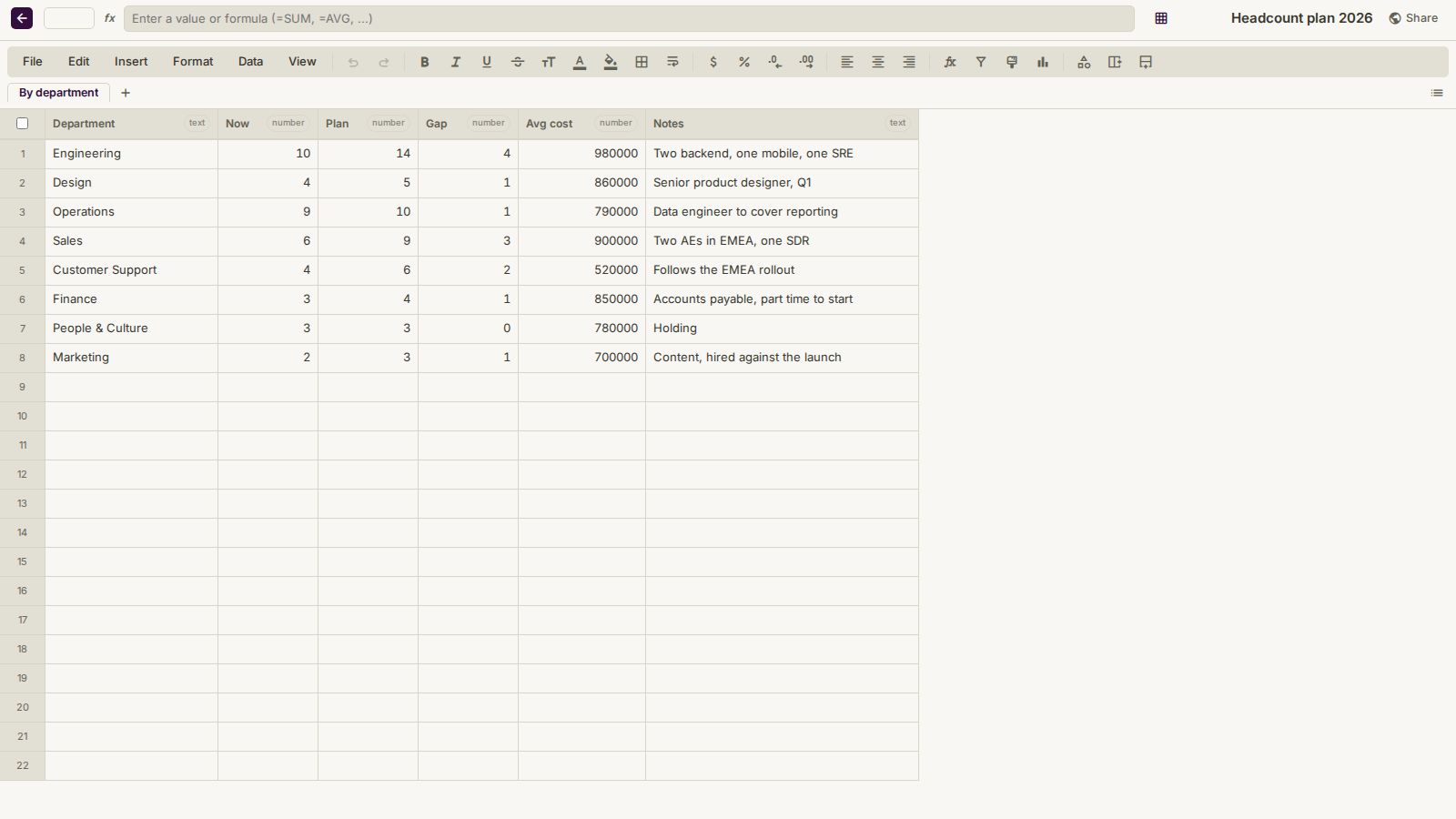Apply italic formatting
This screenshot has width=1456, height=819.
pyautogui.click(x=455, y=62)
